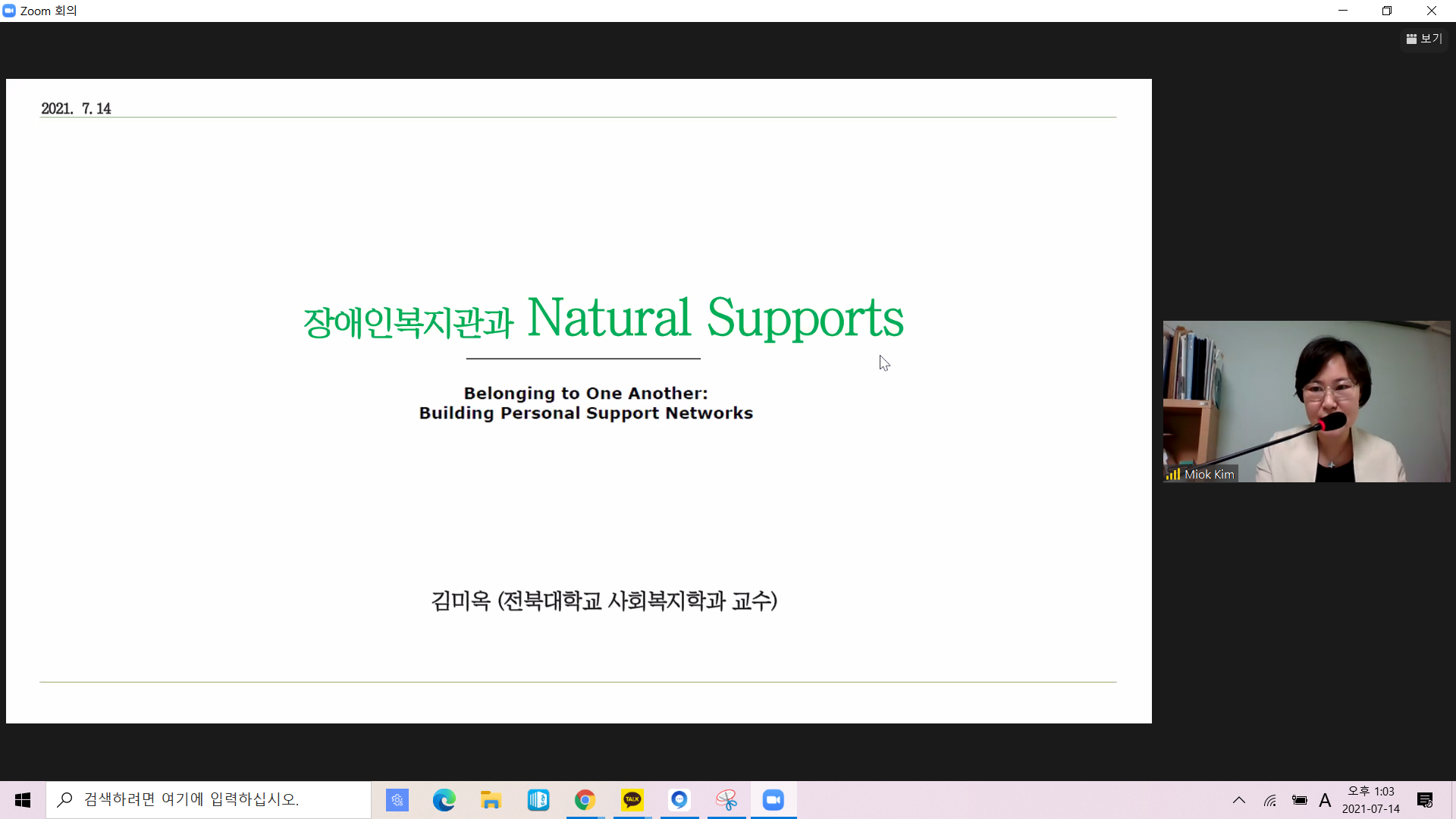Open the clock showing 오후 1:03
The height and width of the screenshot is (819, 1456).
1371,800
